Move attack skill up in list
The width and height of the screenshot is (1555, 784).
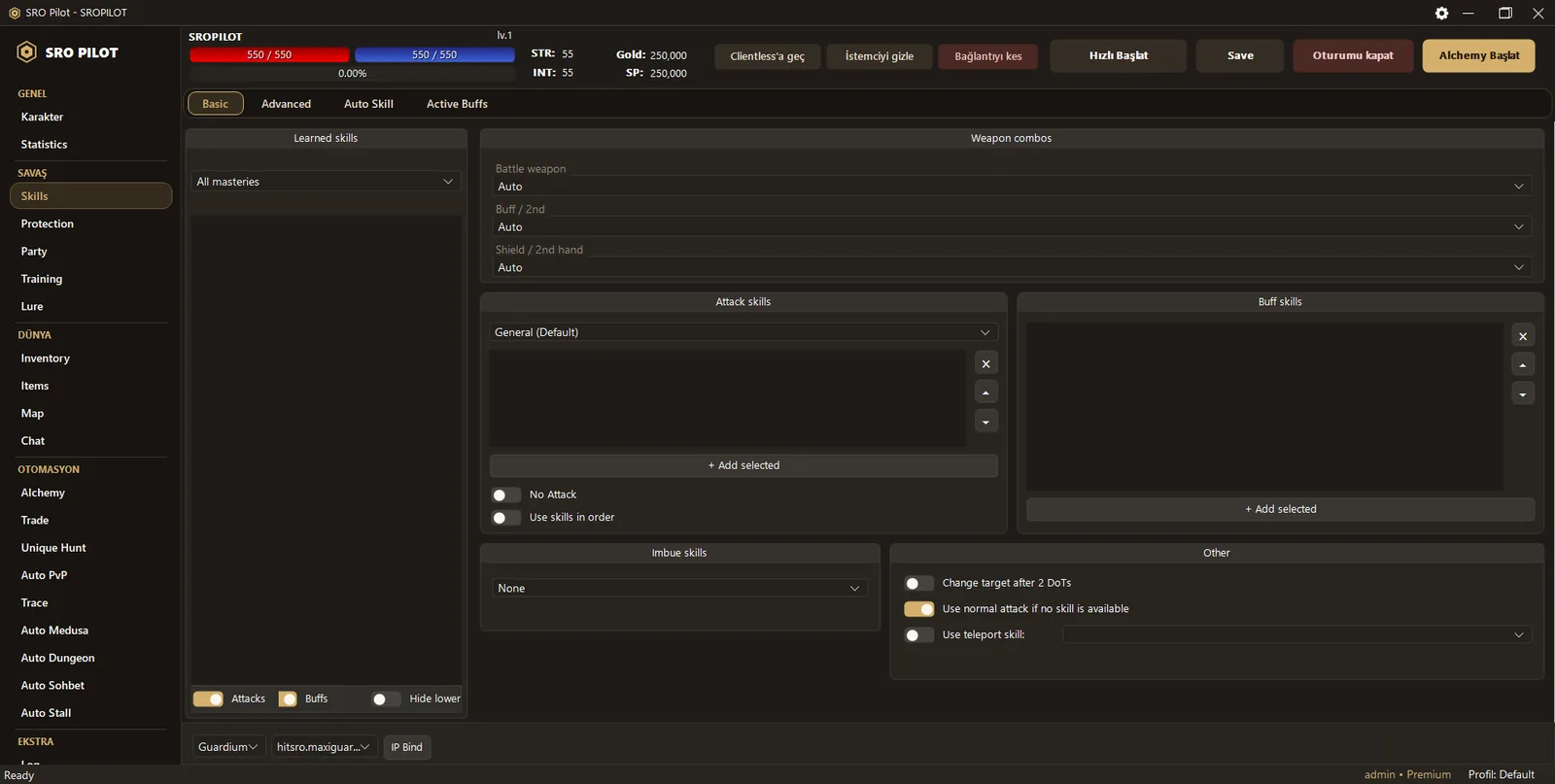985,392
